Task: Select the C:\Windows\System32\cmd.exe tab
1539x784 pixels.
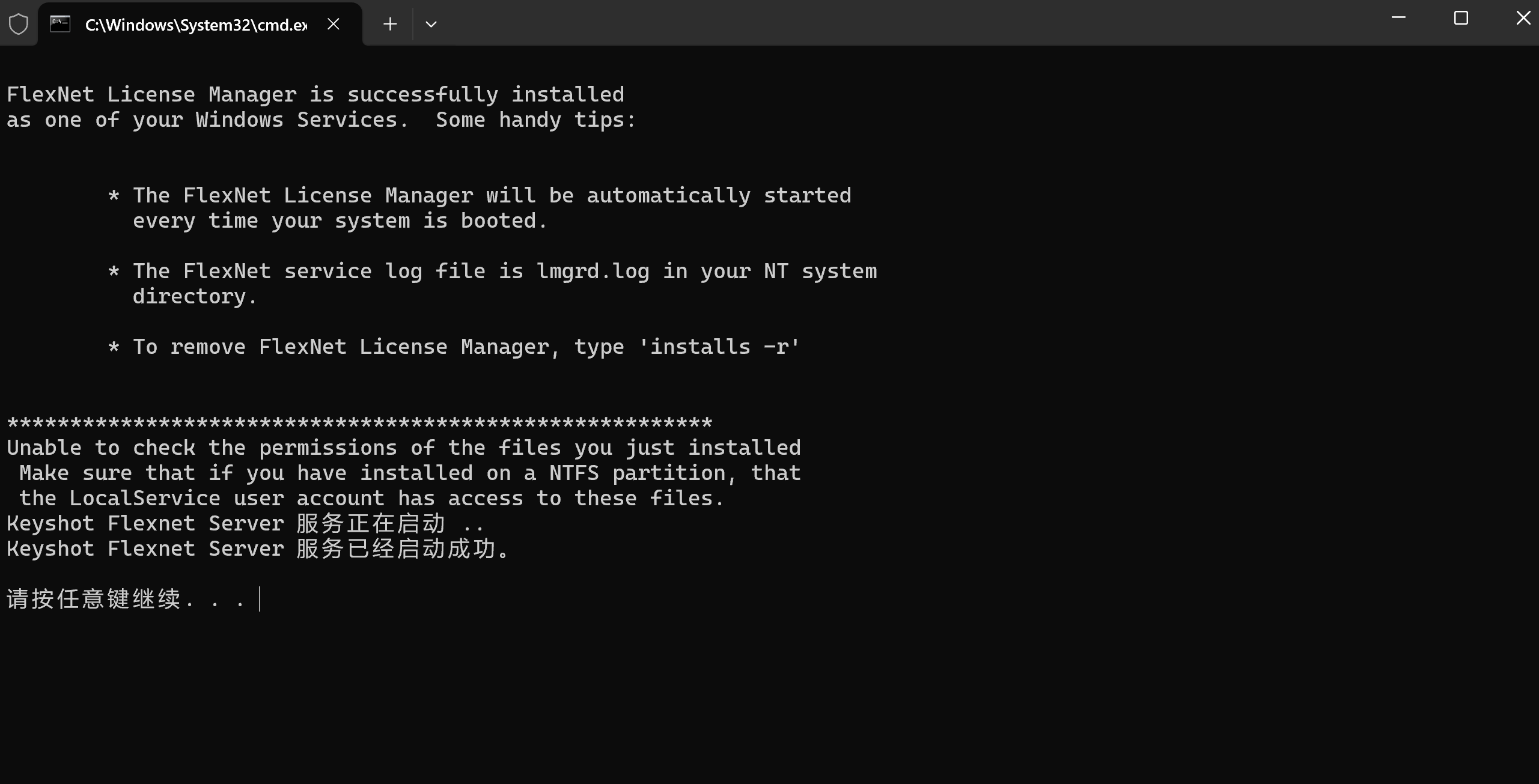Action: point(196,25)
